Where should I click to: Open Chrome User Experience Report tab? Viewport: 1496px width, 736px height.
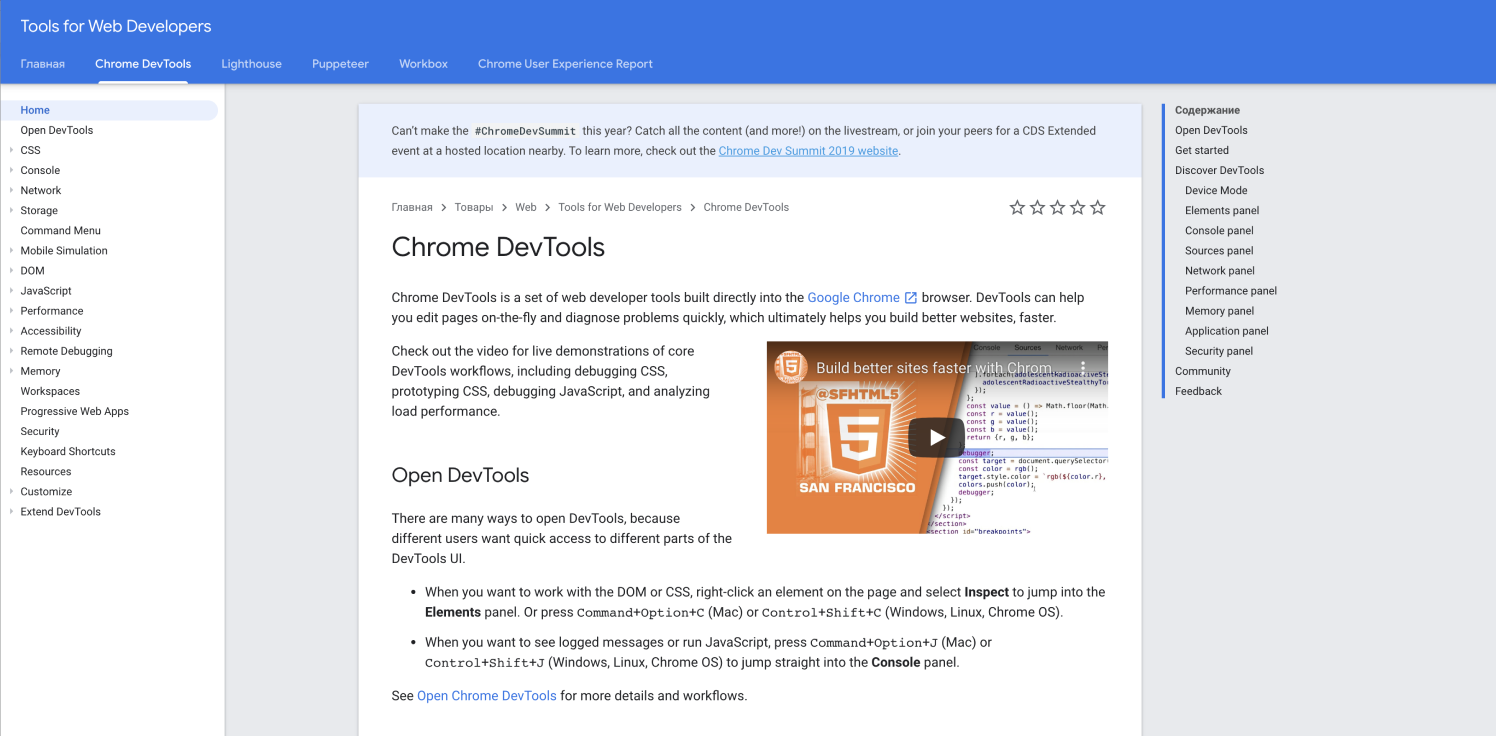[x=565, y=64]
